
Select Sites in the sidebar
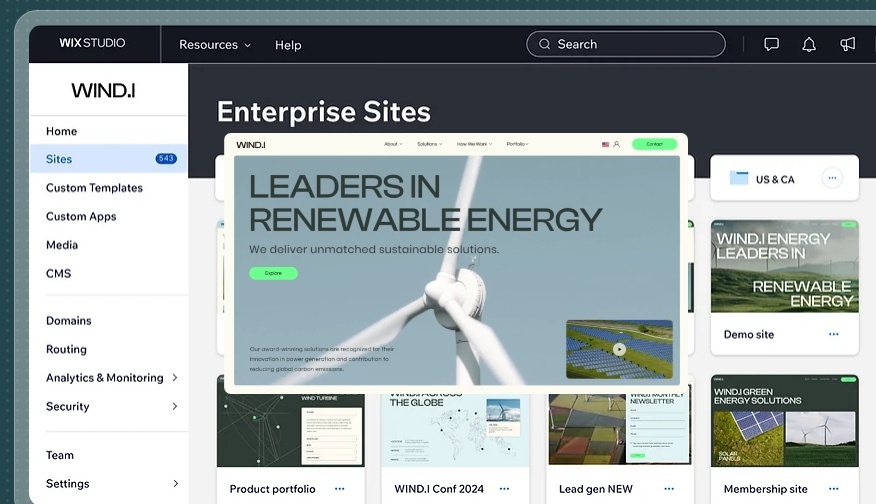point(109,159)
